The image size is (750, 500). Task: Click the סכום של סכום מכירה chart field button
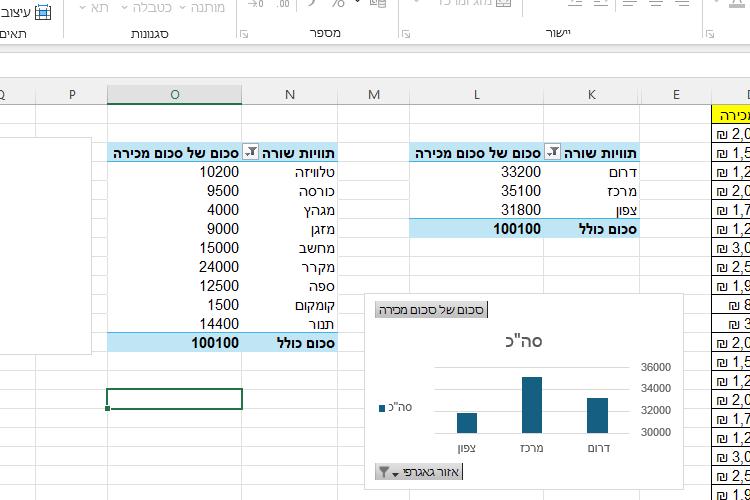point(431,310)
